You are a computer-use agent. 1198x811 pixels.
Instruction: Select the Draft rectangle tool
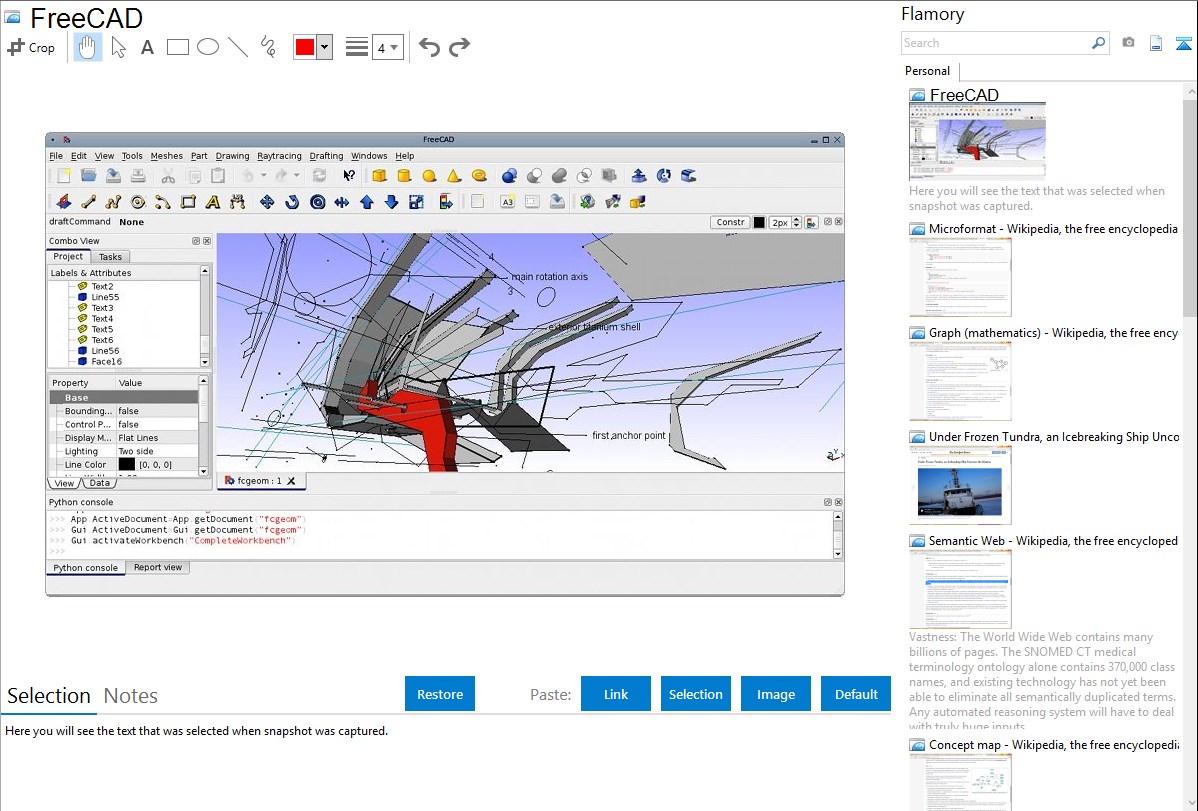click(x=188, y=202)
